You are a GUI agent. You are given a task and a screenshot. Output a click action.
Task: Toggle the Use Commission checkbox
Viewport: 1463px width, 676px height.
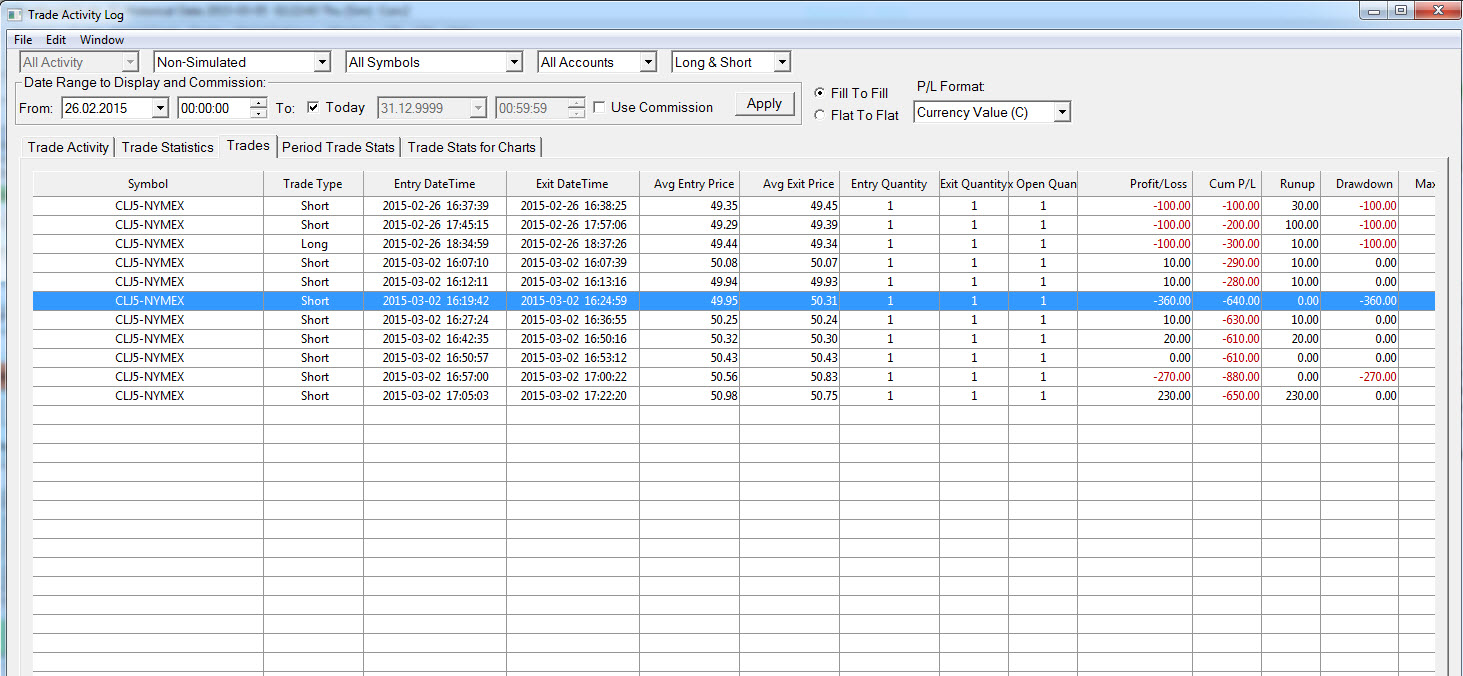click(599, 107)
